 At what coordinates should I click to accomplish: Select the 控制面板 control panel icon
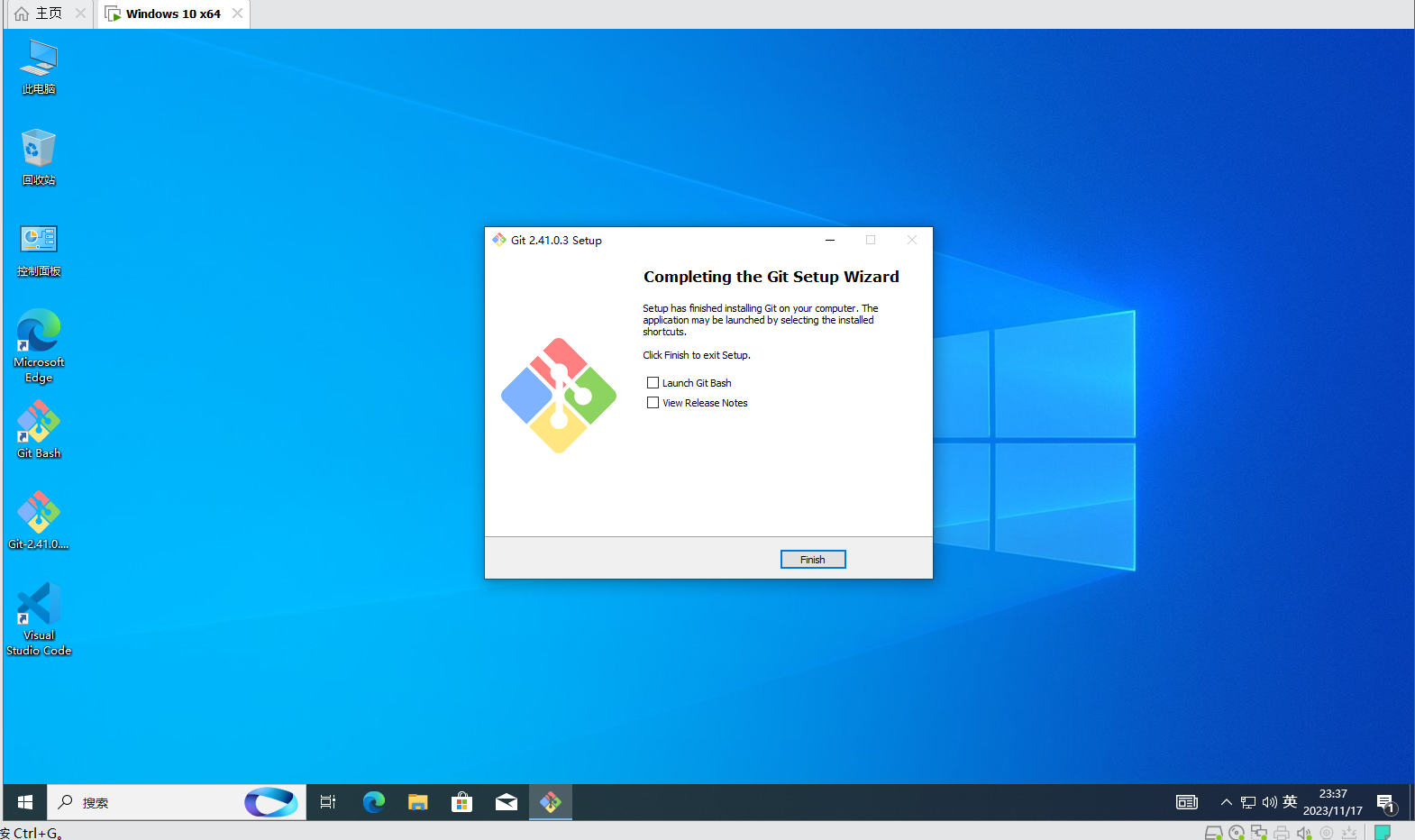point(39,250)
